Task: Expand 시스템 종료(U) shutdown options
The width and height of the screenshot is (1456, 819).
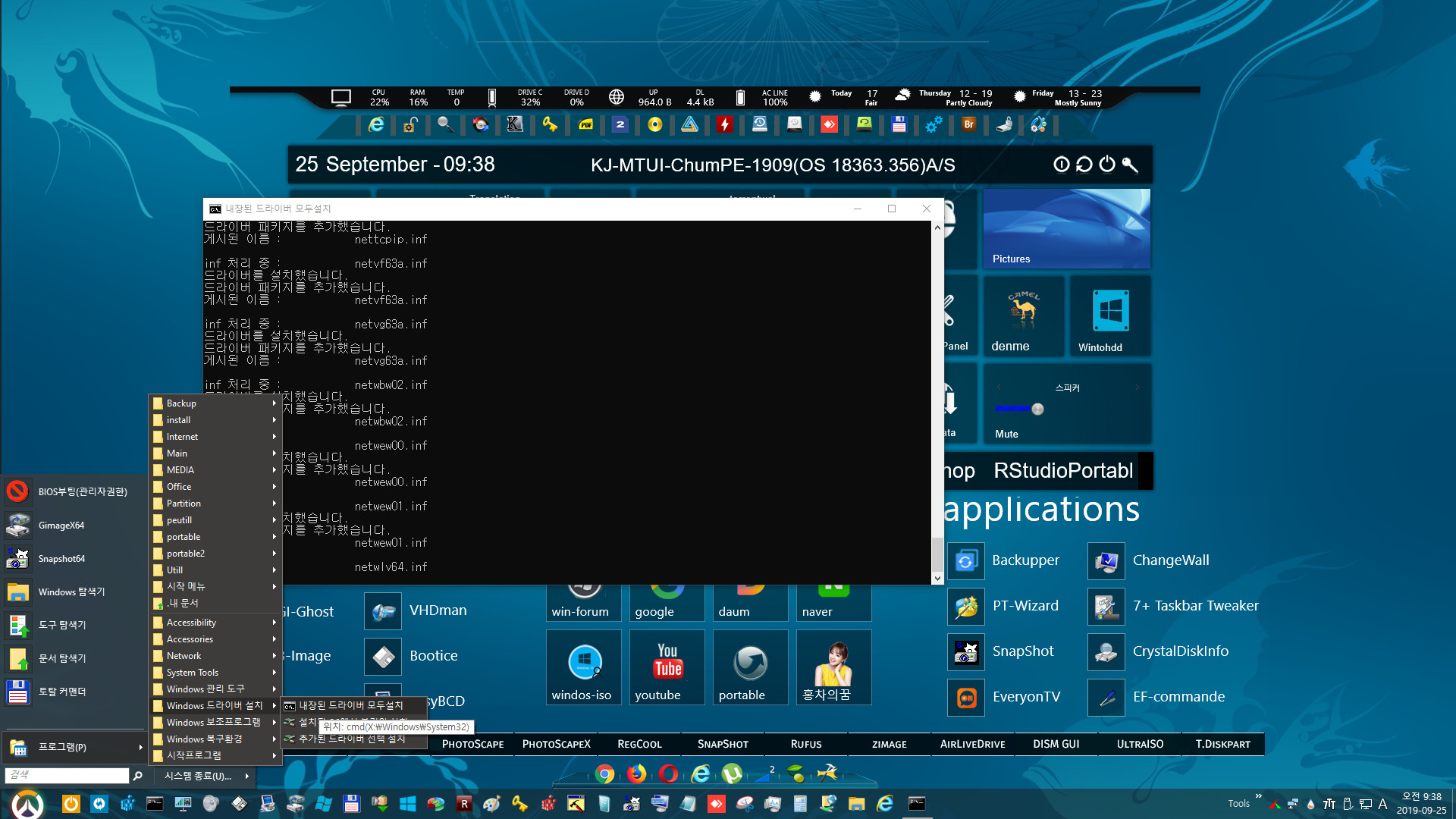Action: click(x=206, y=776)
